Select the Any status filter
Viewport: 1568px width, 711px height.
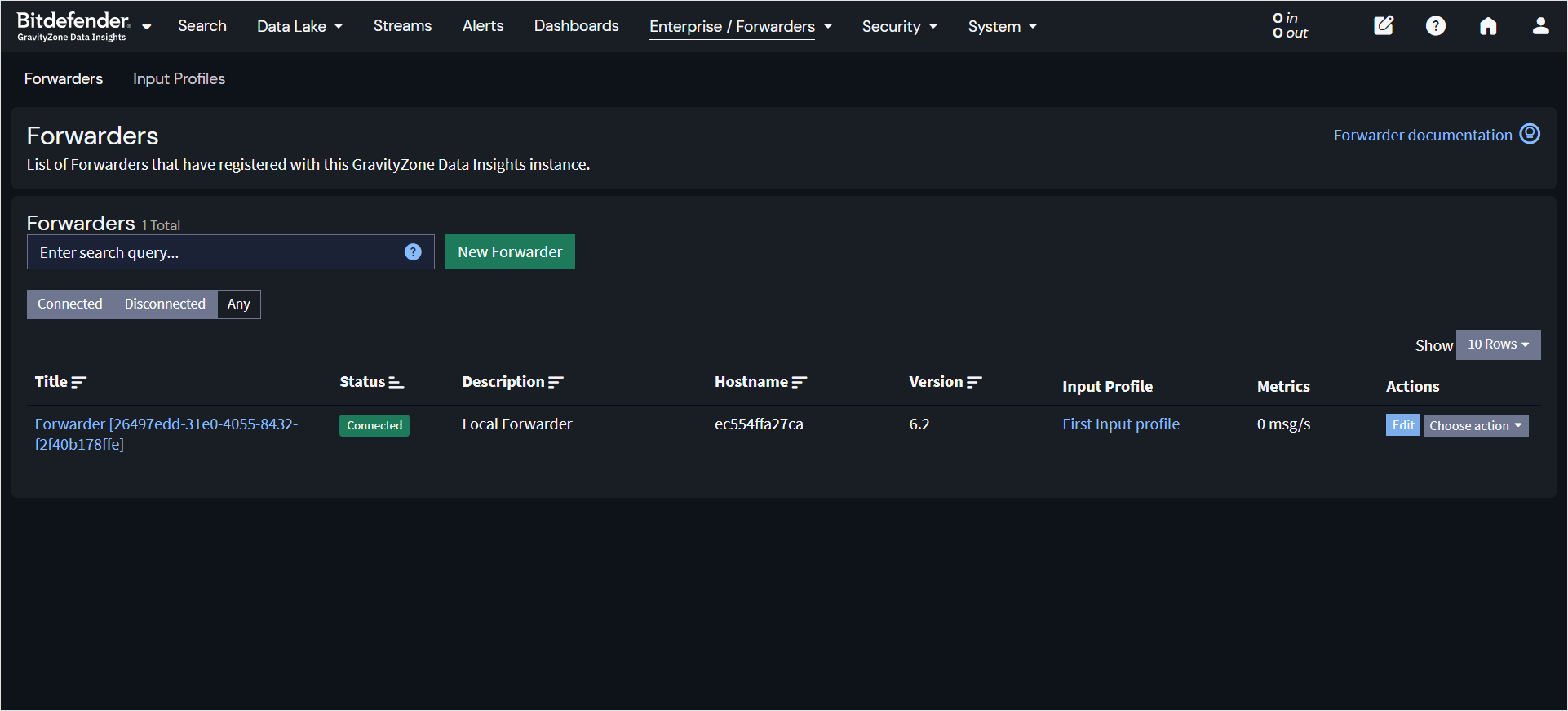tap(239, 304)
